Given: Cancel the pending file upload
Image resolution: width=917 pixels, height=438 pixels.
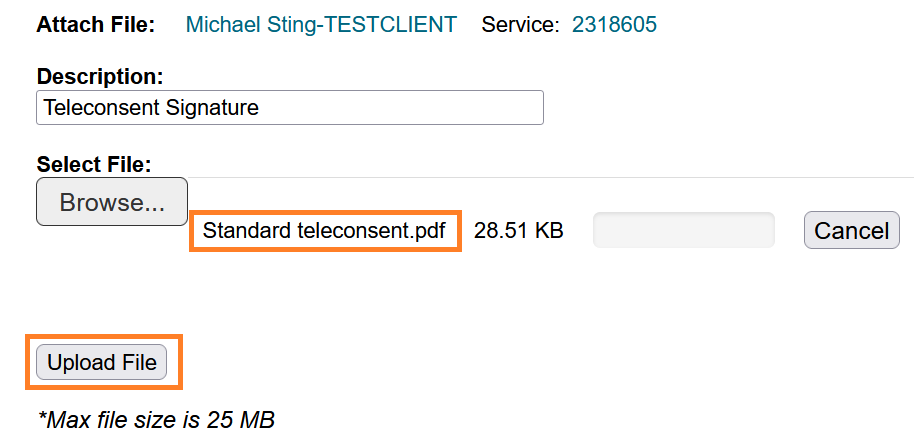Looking at the screenshot, I should tap(851, 231).
